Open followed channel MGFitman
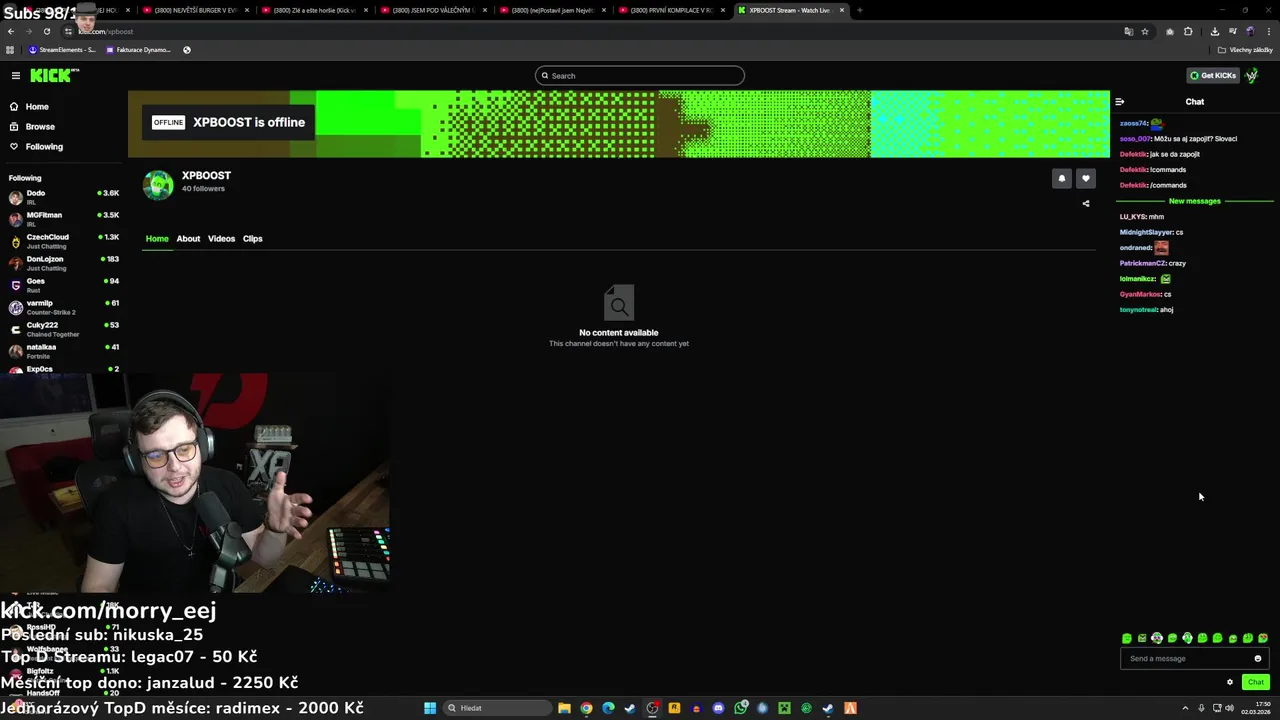 (62, 218)
